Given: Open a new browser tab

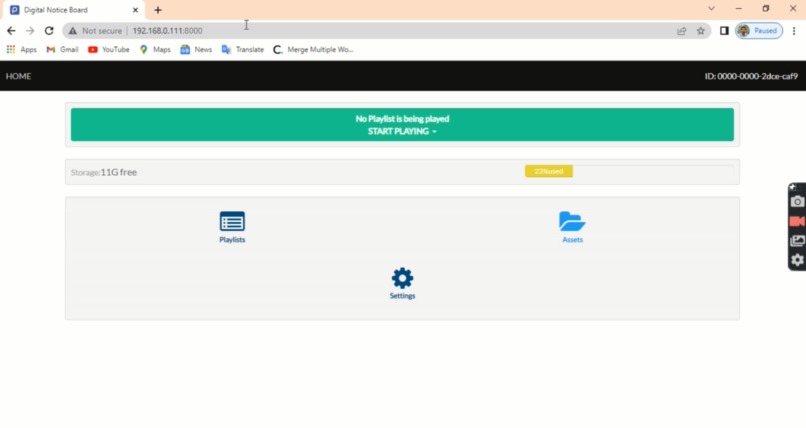Looking at the screenshot, I should point(158,10).
